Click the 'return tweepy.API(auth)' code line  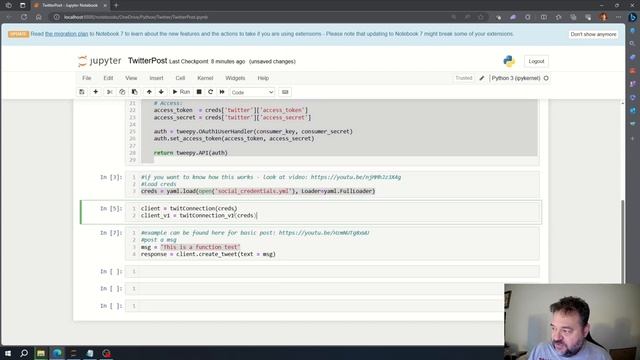click(191, 153)
